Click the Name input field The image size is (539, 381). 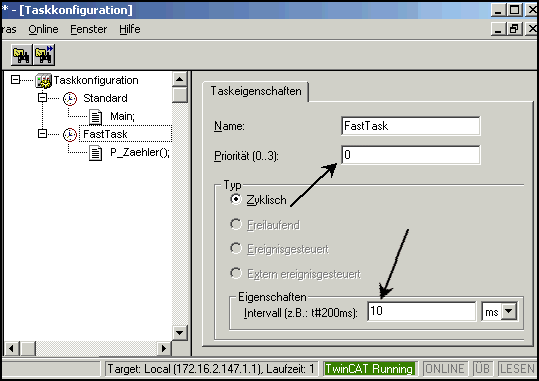click(411, 126)
